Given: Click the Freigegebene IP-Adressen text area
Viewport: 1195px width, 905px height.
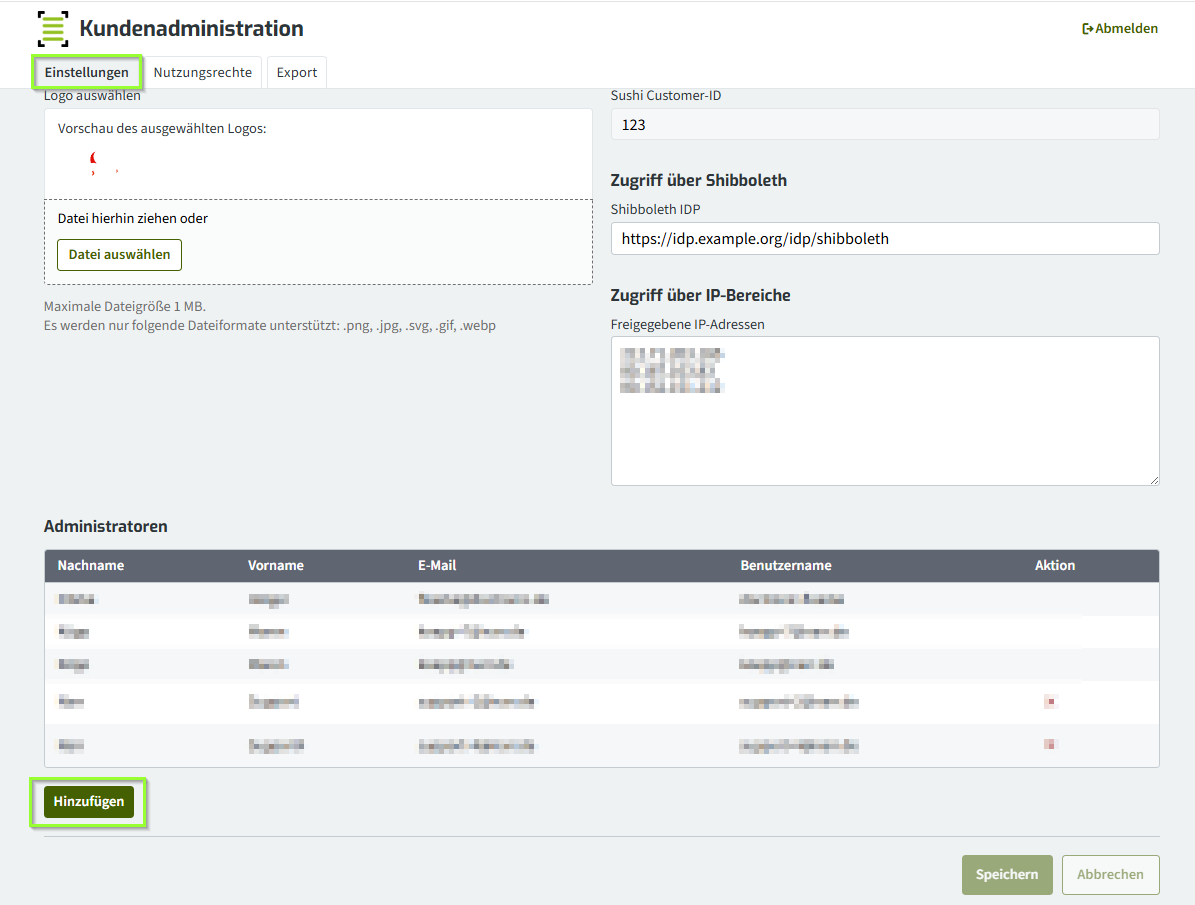Looking at the screenshot, I should (885, 411).
